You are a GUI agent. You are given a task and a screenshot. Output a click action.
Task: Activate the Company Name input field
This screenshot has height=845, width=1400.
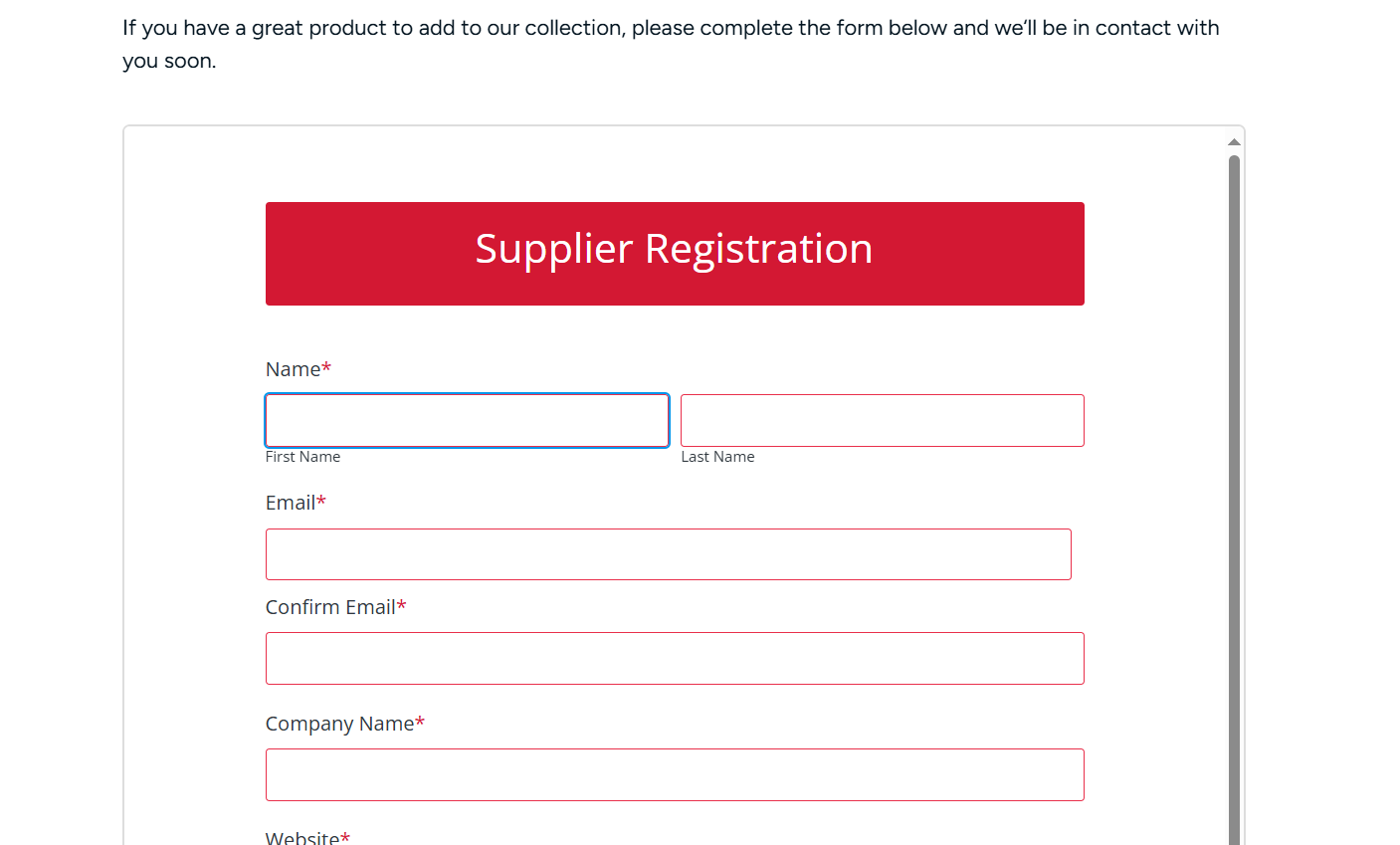pyautogui.click(x=675, y=774)
